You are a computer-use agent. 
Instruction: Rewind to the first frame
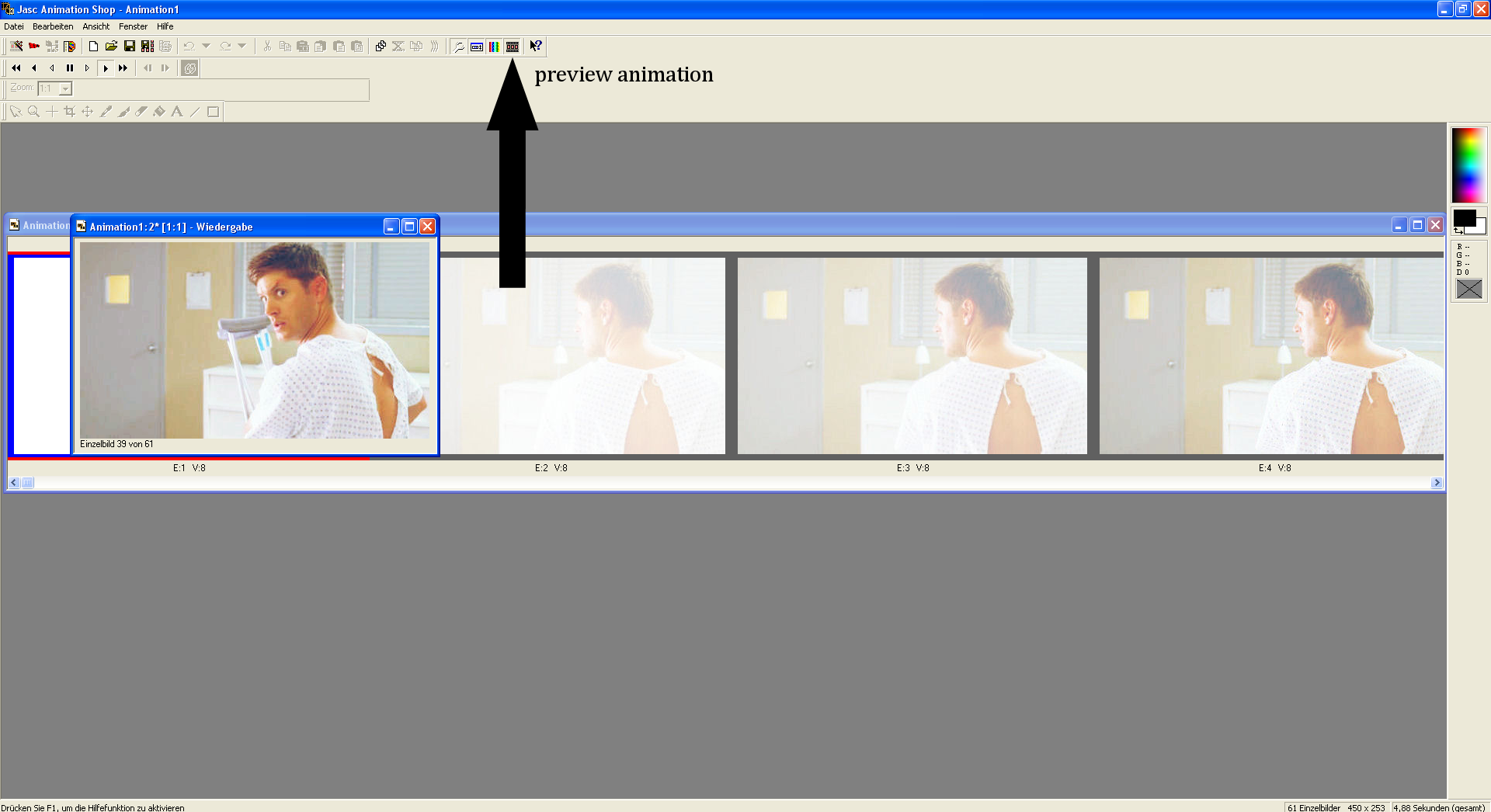16,68
